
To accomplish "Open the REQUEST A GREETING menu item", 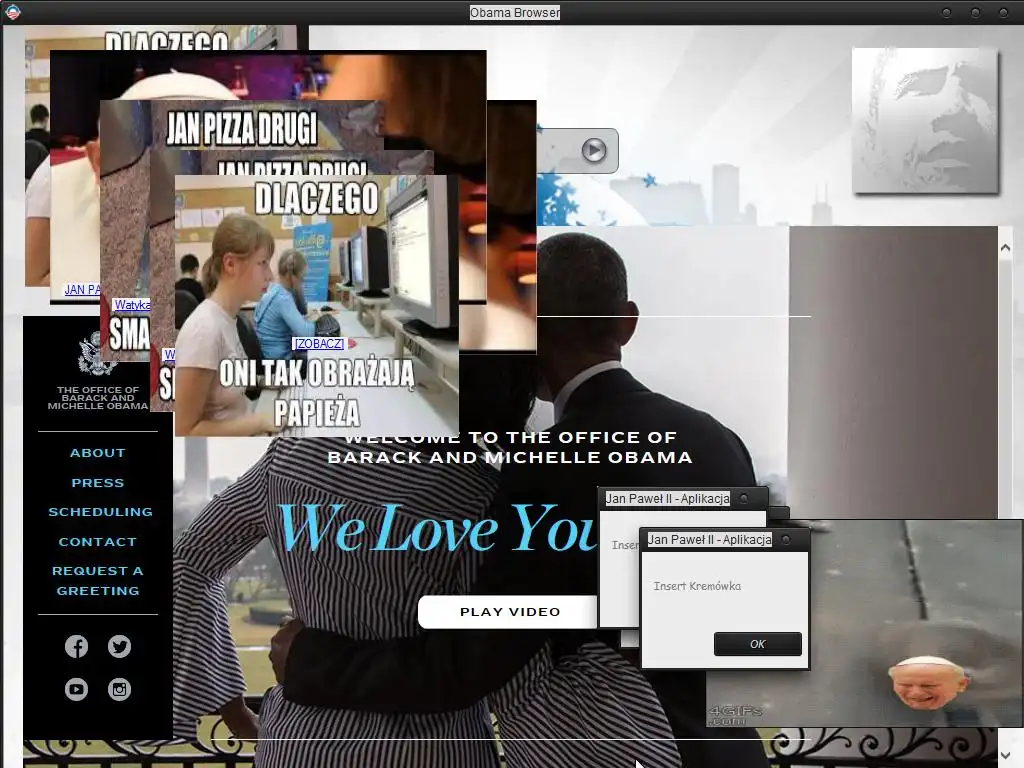I will 98,581.
